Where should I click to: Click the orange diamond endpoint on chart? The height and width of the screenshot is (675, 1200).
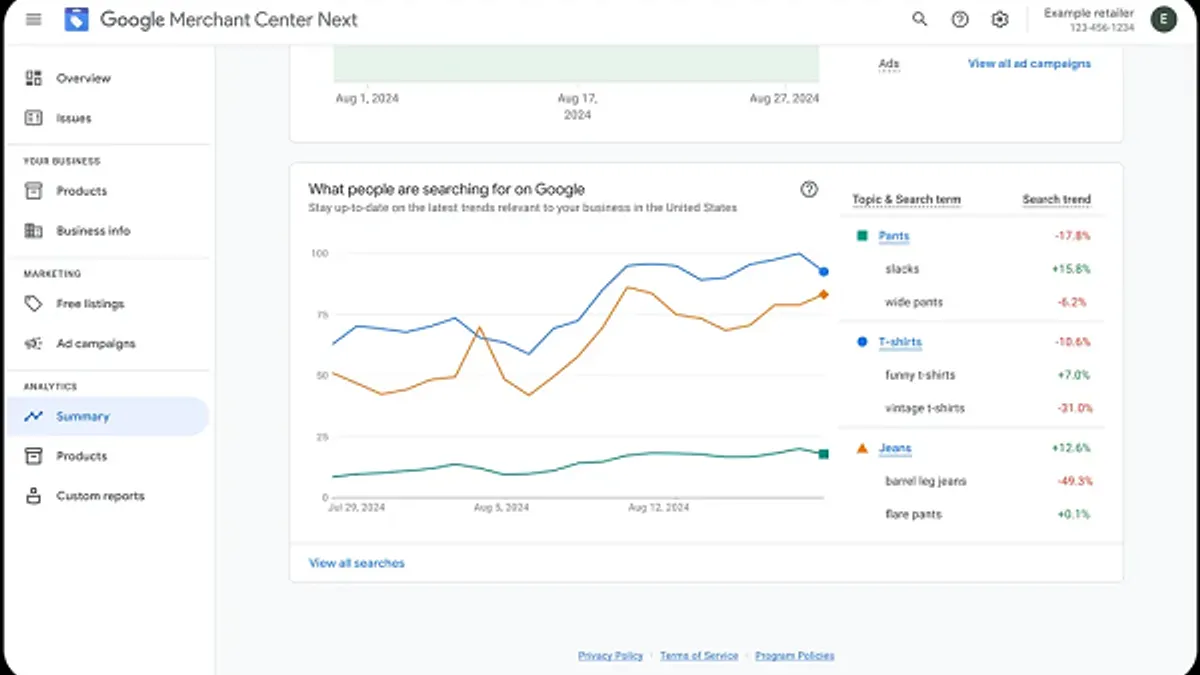pos(823,294)
